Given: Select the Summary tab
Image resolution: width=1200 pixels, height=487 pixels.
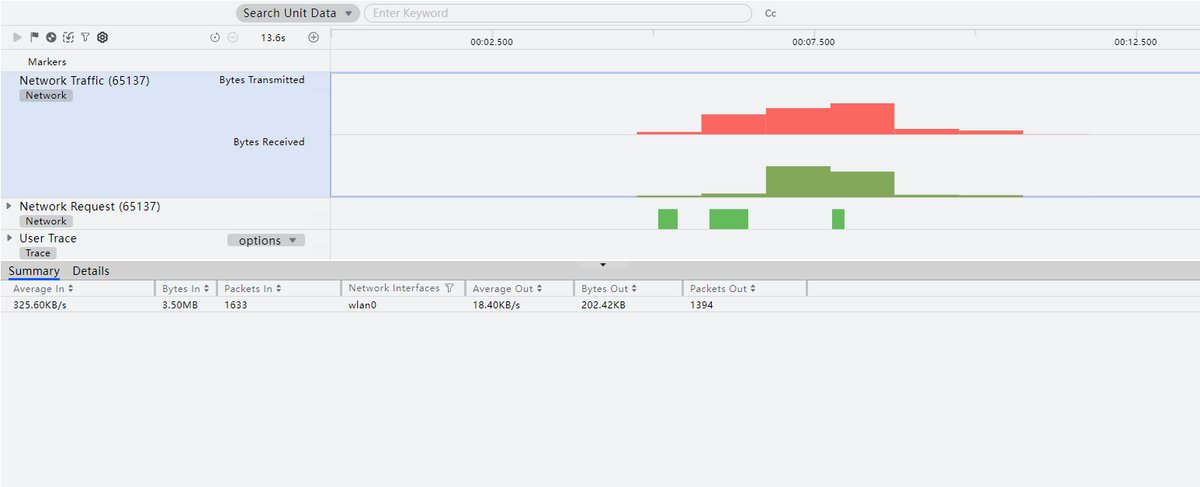Looking at the screenshot, I should (x=34, y=271).
